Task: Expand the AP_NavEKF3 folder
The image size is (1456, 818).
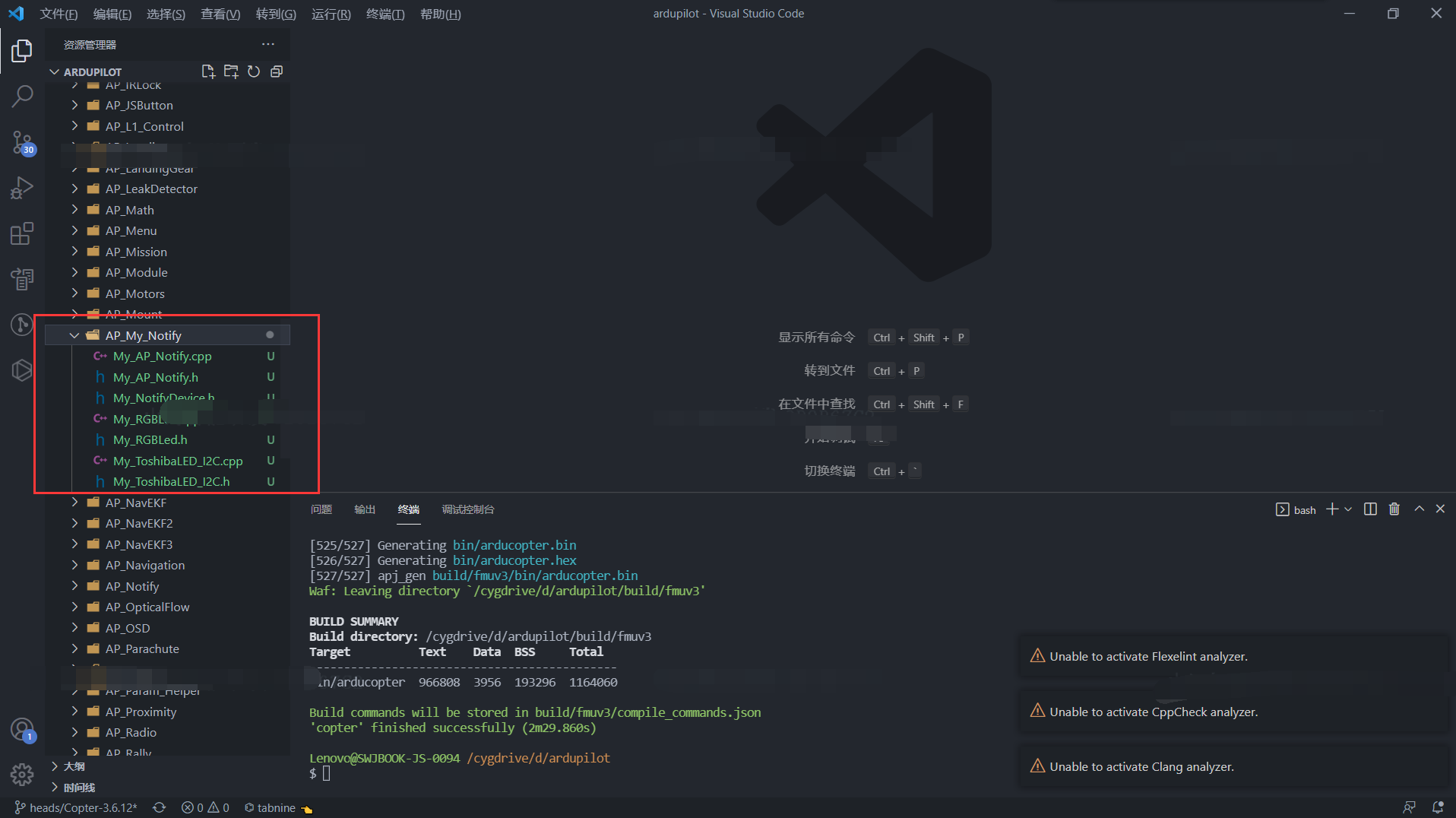Action: coord(167,544)
